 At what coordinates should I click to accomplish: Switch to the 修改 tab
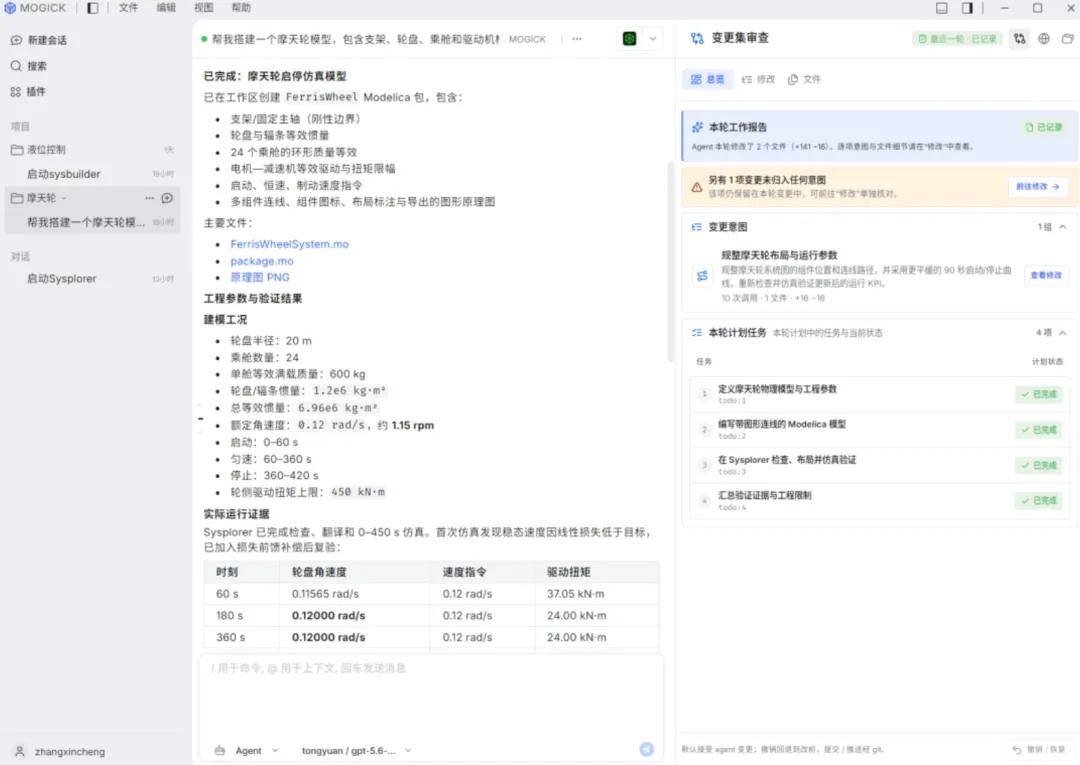tap(758, 79)
